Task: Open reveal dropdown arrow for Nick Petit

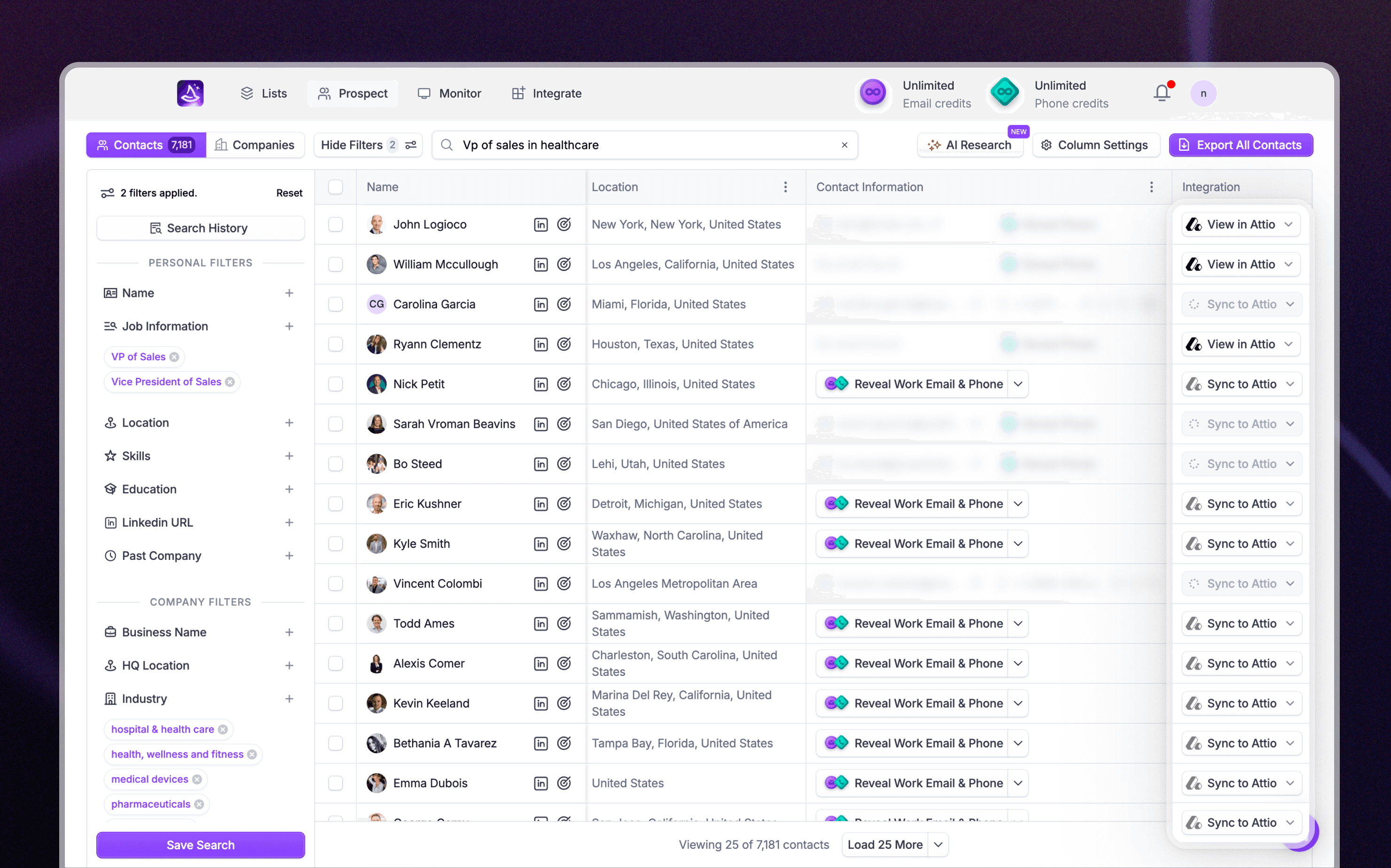Action: point(1018,384)
